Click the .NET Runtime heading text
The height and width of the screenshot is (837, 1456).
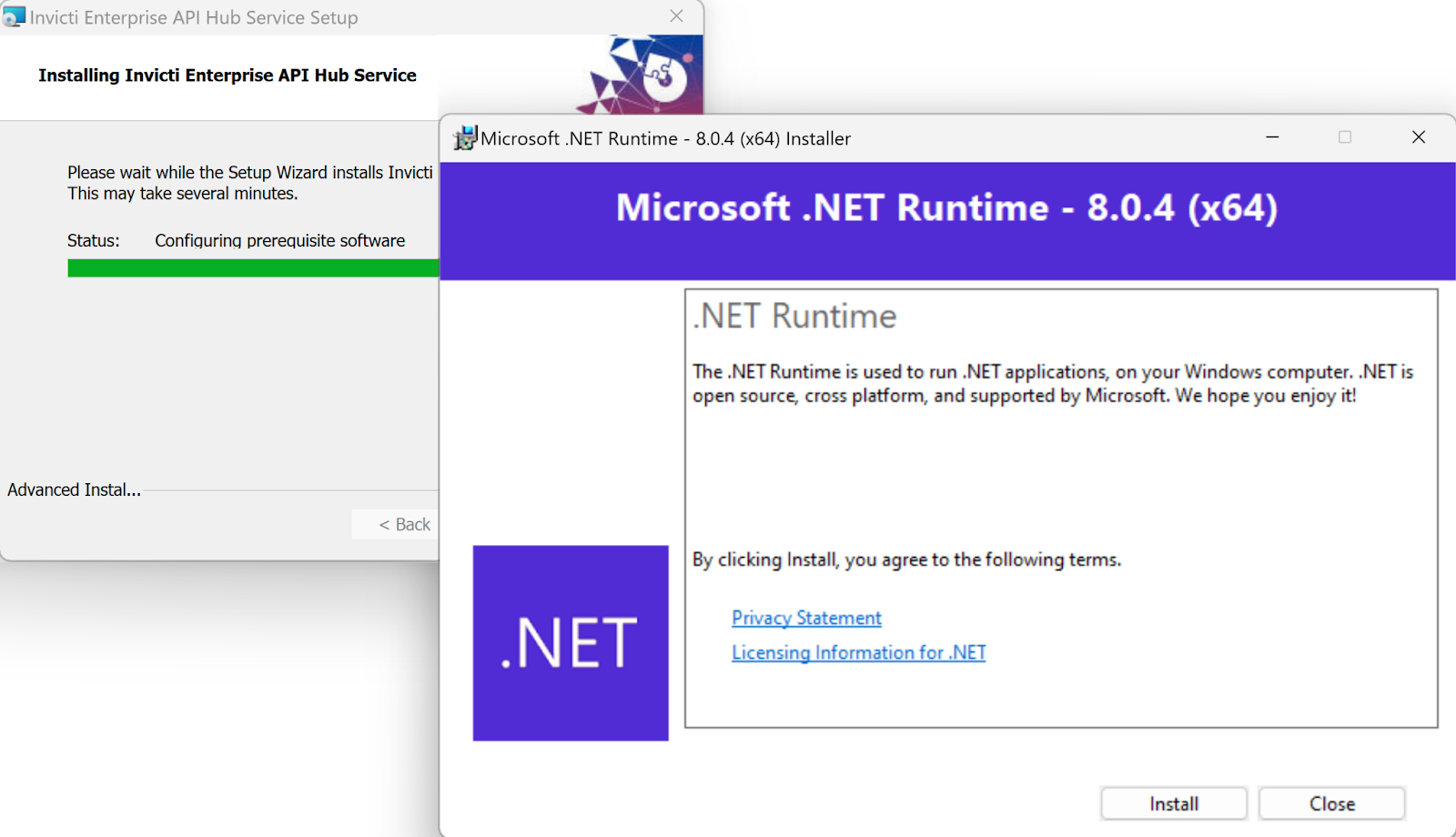coord(793,317)
